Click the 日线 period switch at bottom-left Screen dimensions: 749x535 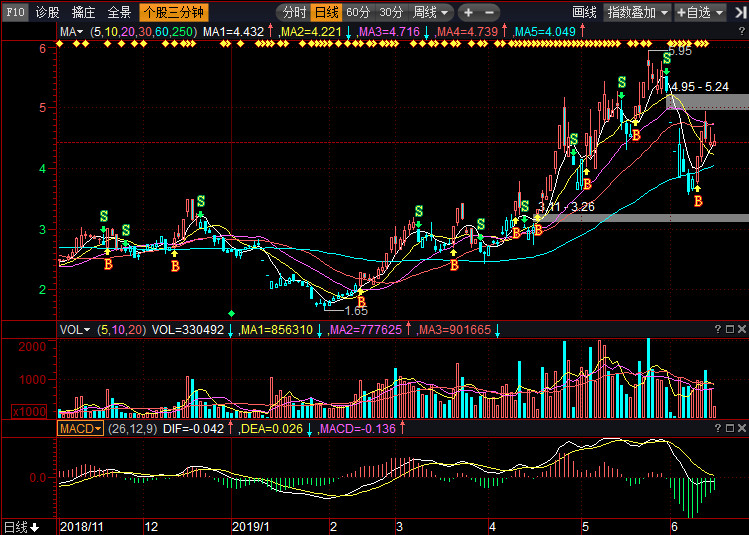(20, 526)
